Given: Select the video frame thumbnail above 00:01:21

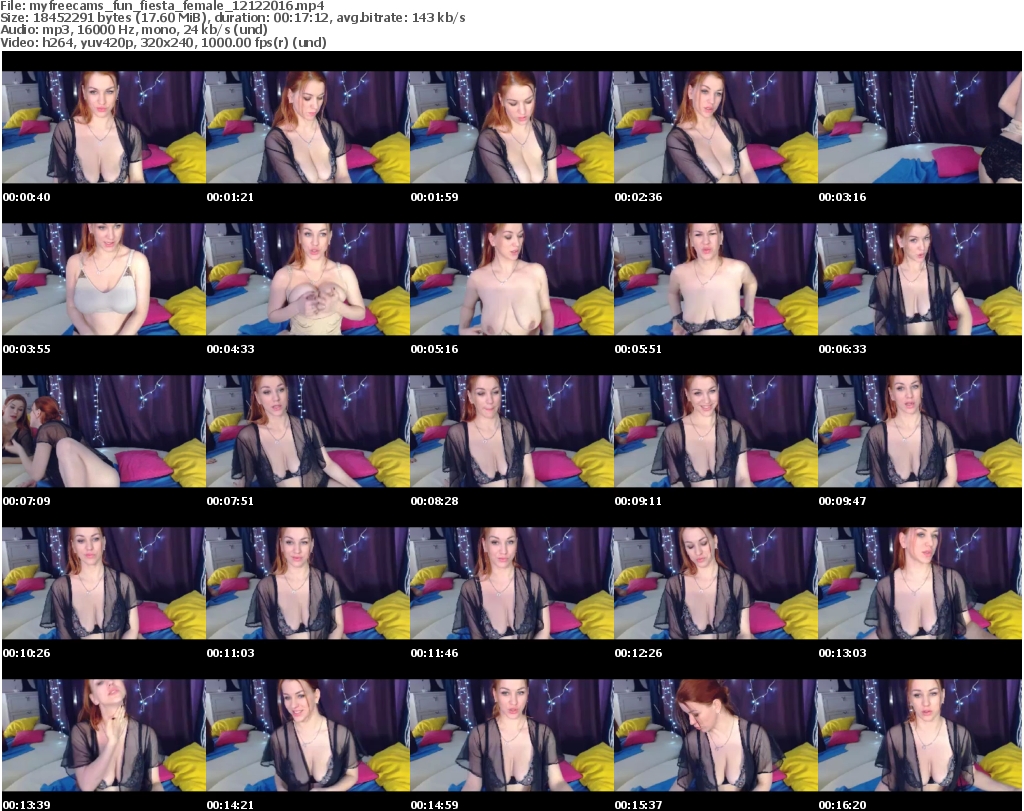Looking at the screenshot, I should tap(308, 127).
